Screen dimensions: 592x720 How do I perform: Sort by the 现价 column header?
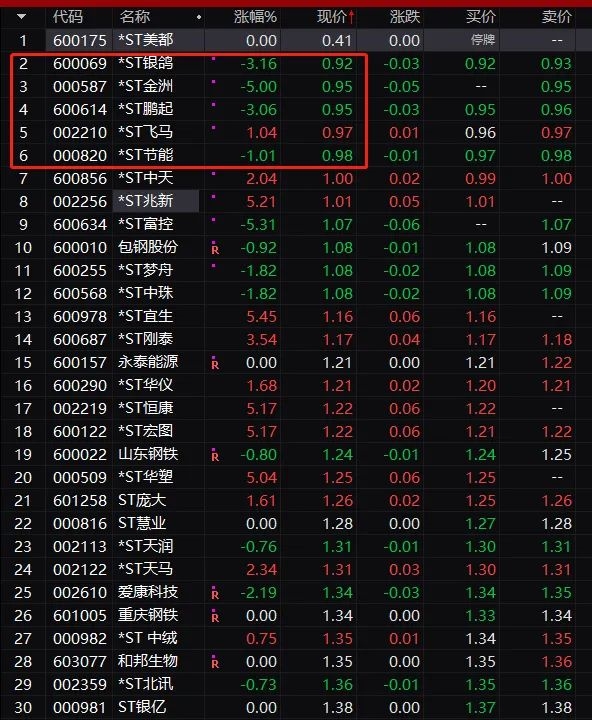[x=336, y=17]
